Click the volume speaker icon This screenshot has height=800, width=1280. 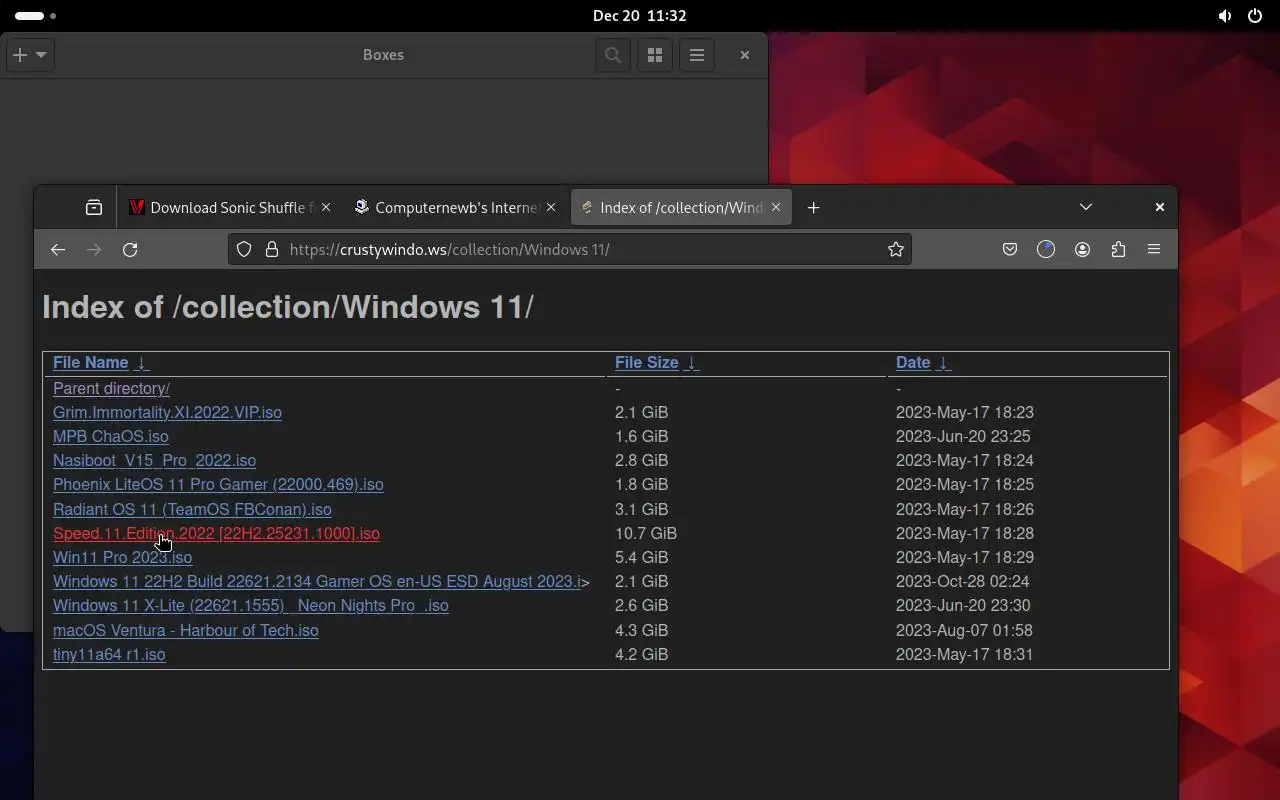(1225, 16)
